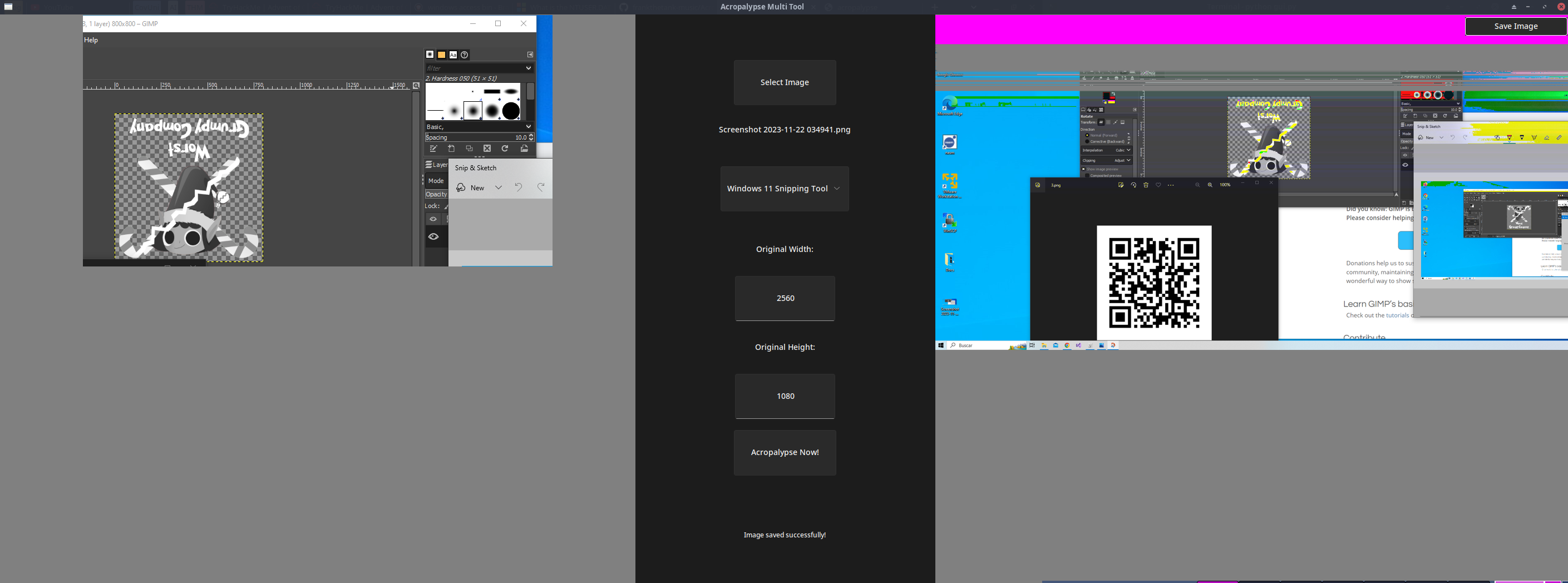Open the dock configure-tab arrow icon in the cropped GIMP panel
This screenshot has height=583, width=1568.
[x=530, y=55]
